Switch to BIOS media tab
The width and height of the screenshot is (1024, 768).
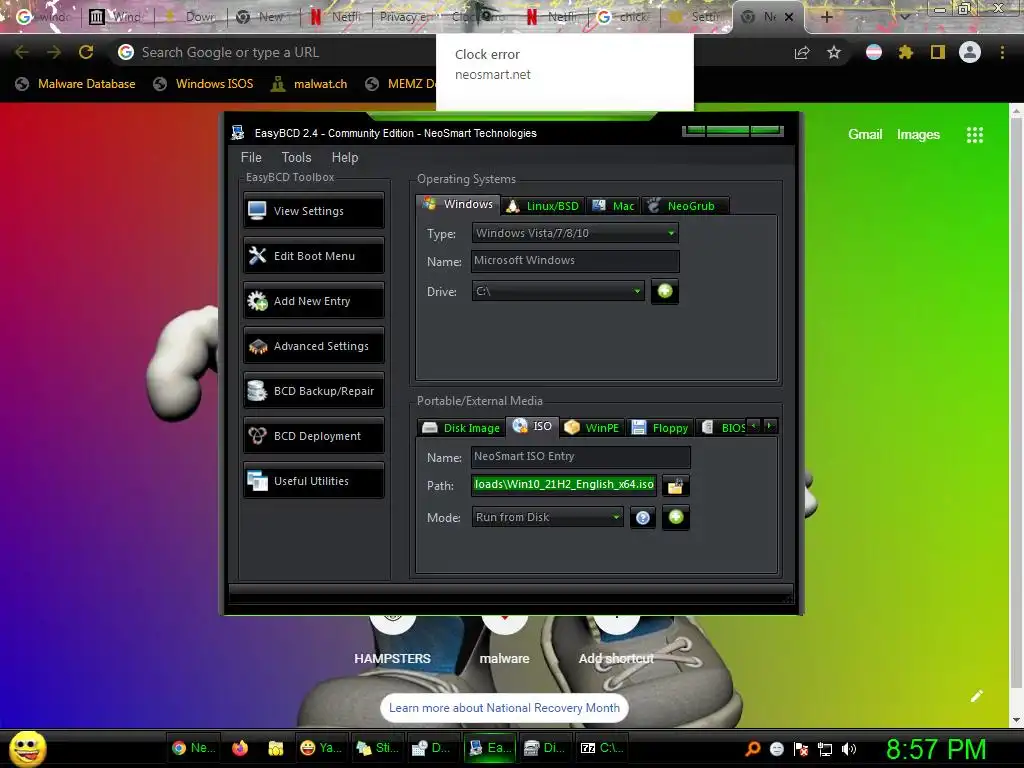(x=724, y=428)
